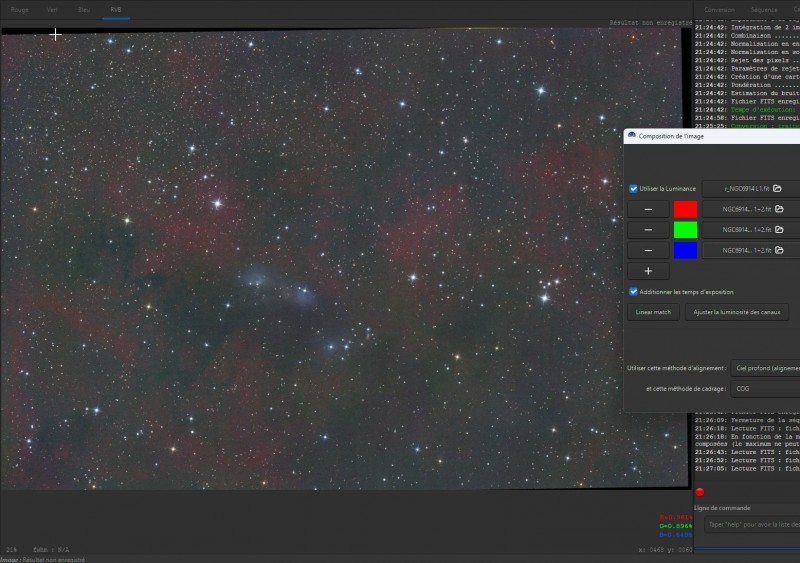
Task: Click the Composition de l'image title bar
Action: tap(712, 136)
